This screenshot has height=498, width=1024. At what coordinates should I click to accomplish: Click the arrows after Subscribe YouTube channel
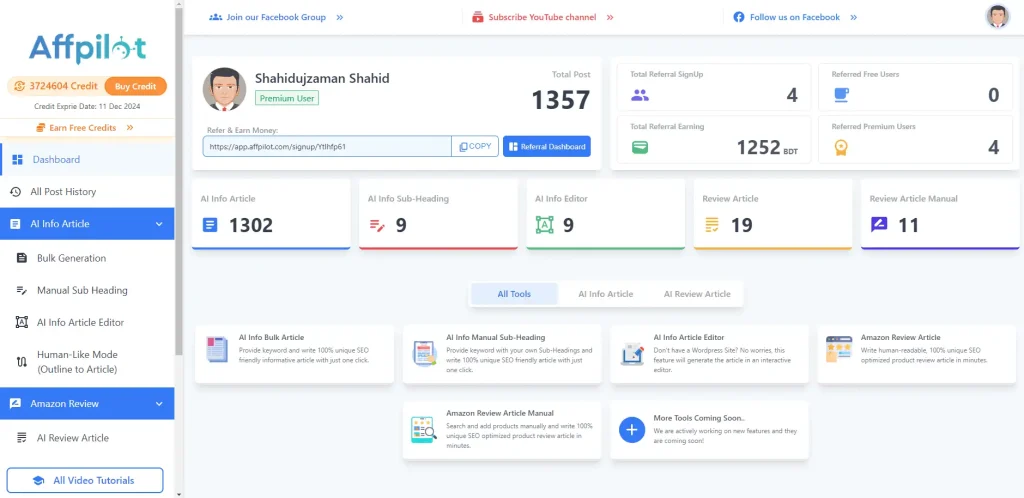pos(610,18)
